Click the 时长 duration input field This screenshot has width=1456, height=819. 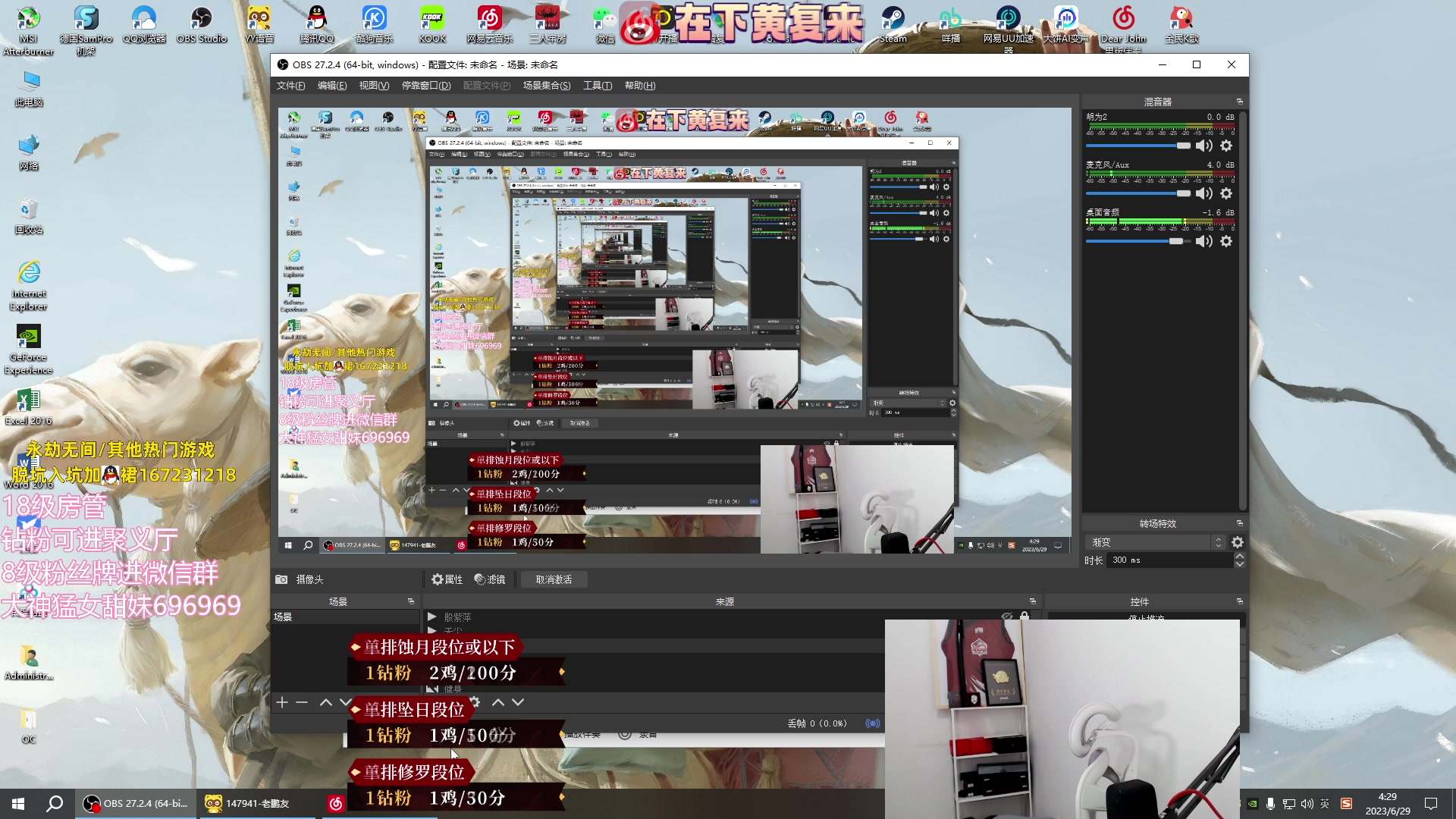pos(1171,560)
